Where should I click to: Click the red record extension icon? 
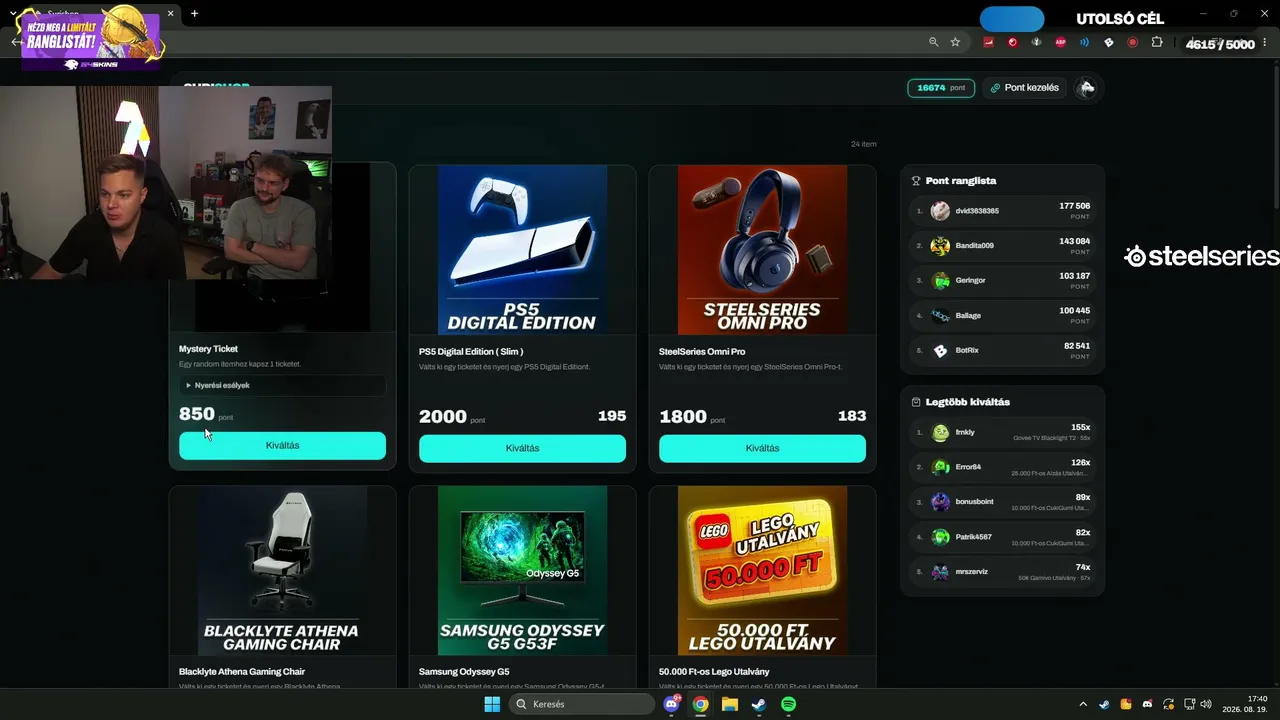(1133, 42)
